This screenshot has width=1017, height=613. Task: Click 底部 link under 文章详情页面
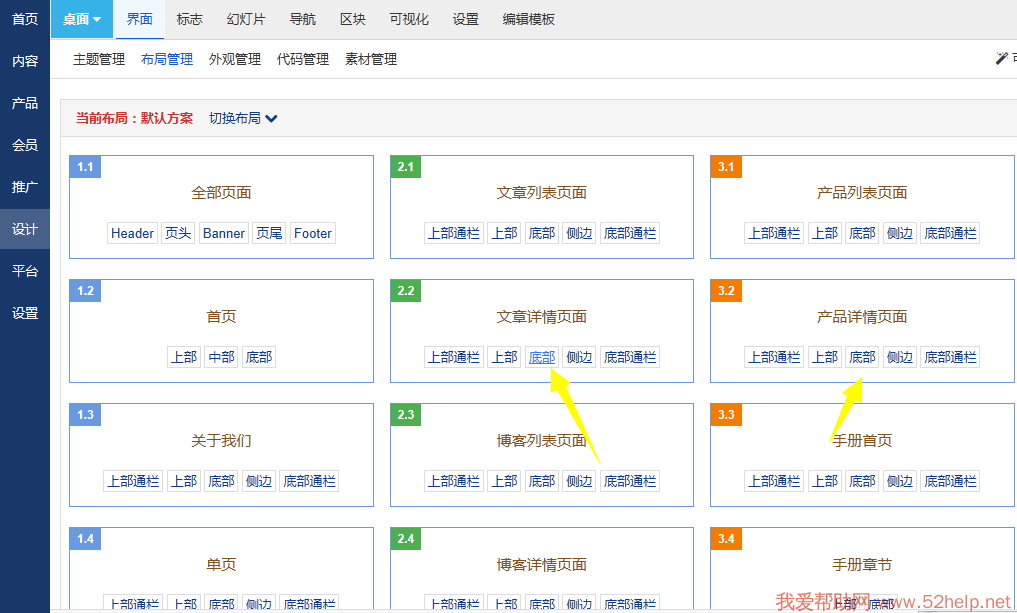point(541,357)
